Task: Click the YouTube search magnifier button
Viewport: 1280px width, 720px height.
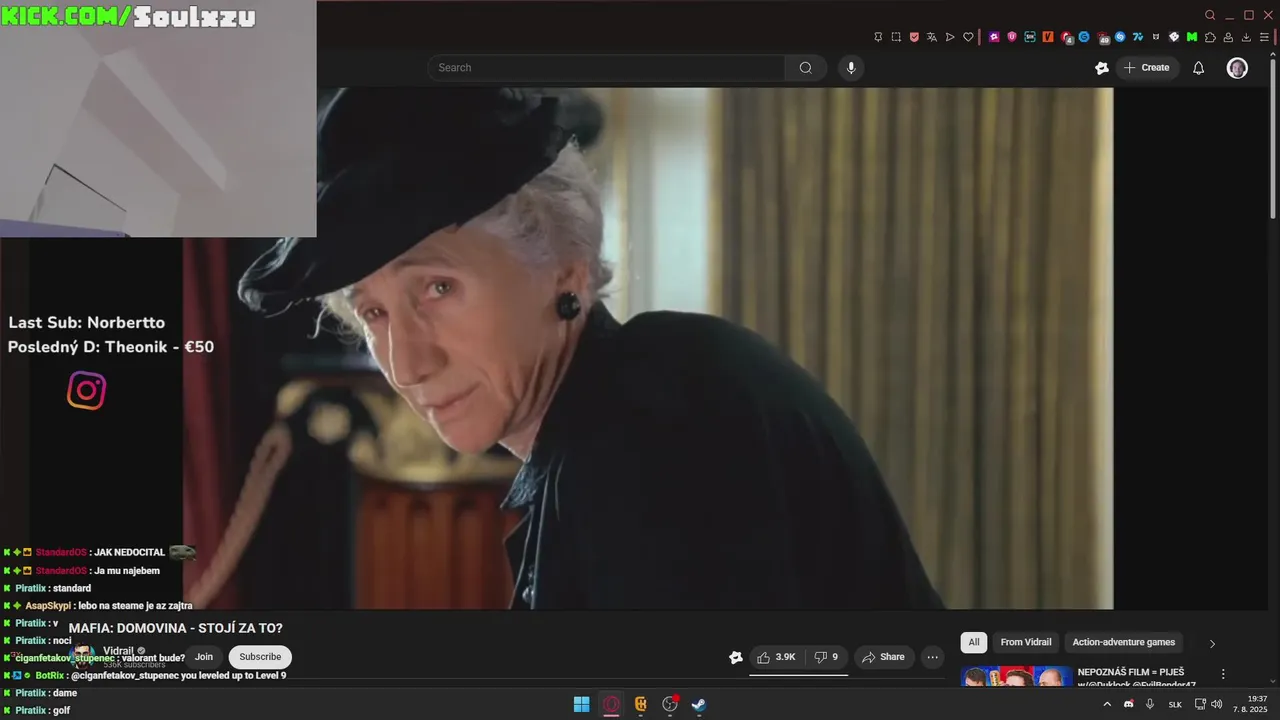Action: 805,68
